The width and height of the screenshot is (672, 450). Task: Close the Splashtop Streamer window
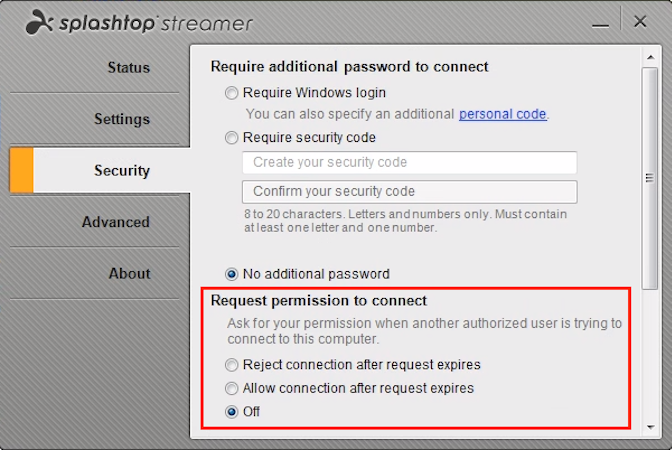[640, 21]
